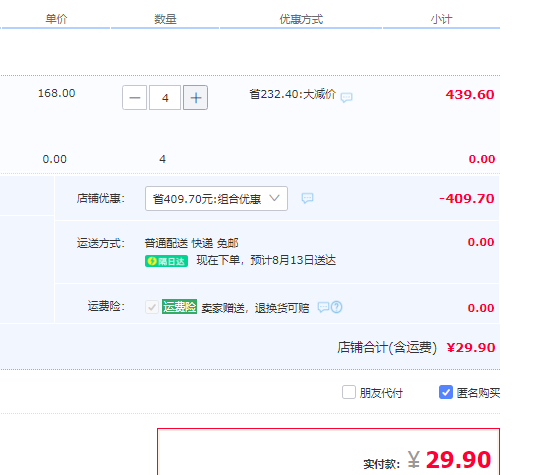Click the 单价 column header
535x475 pixels.
click(56, 19)
